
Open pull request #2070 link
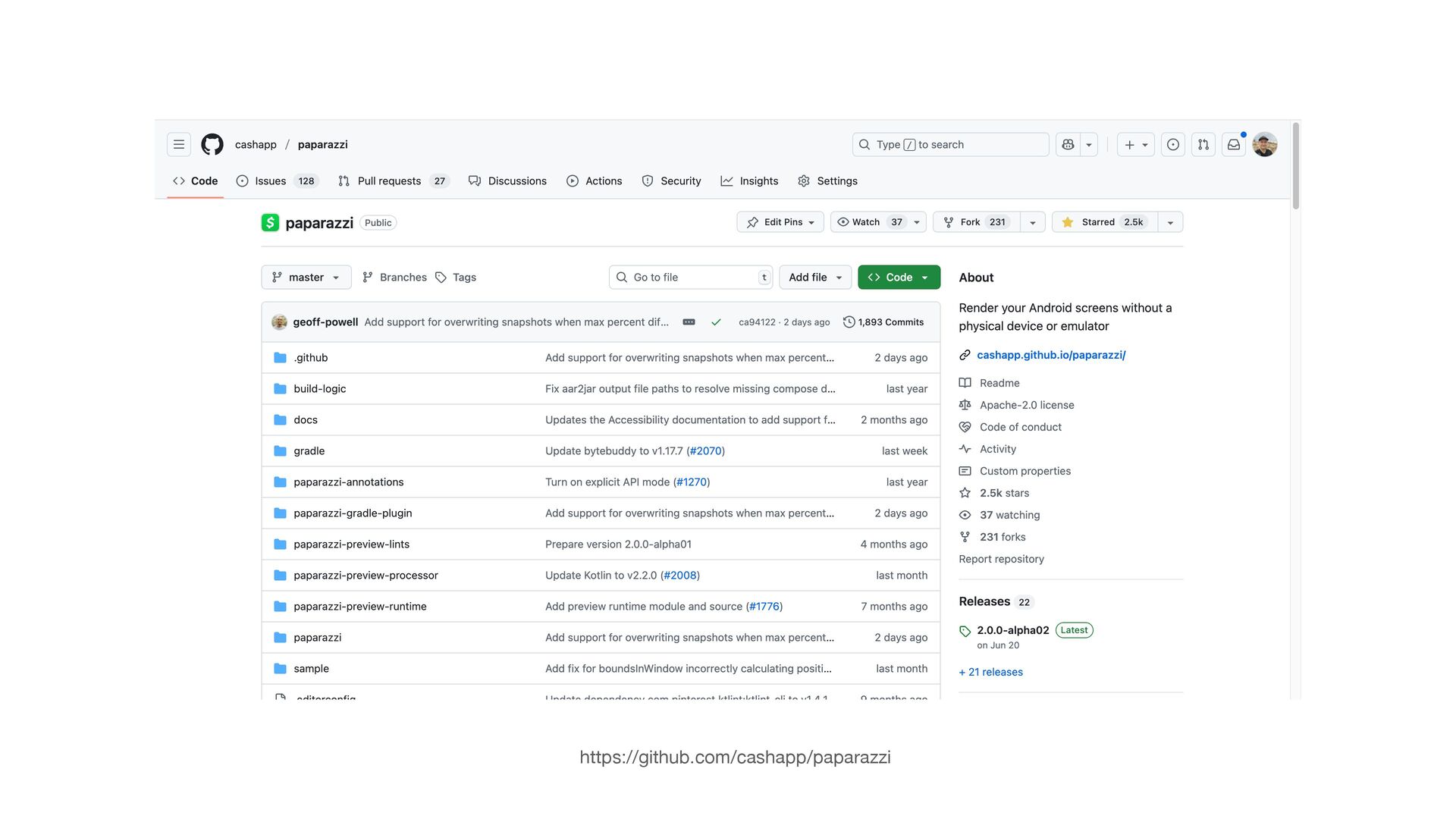point(705,451)
